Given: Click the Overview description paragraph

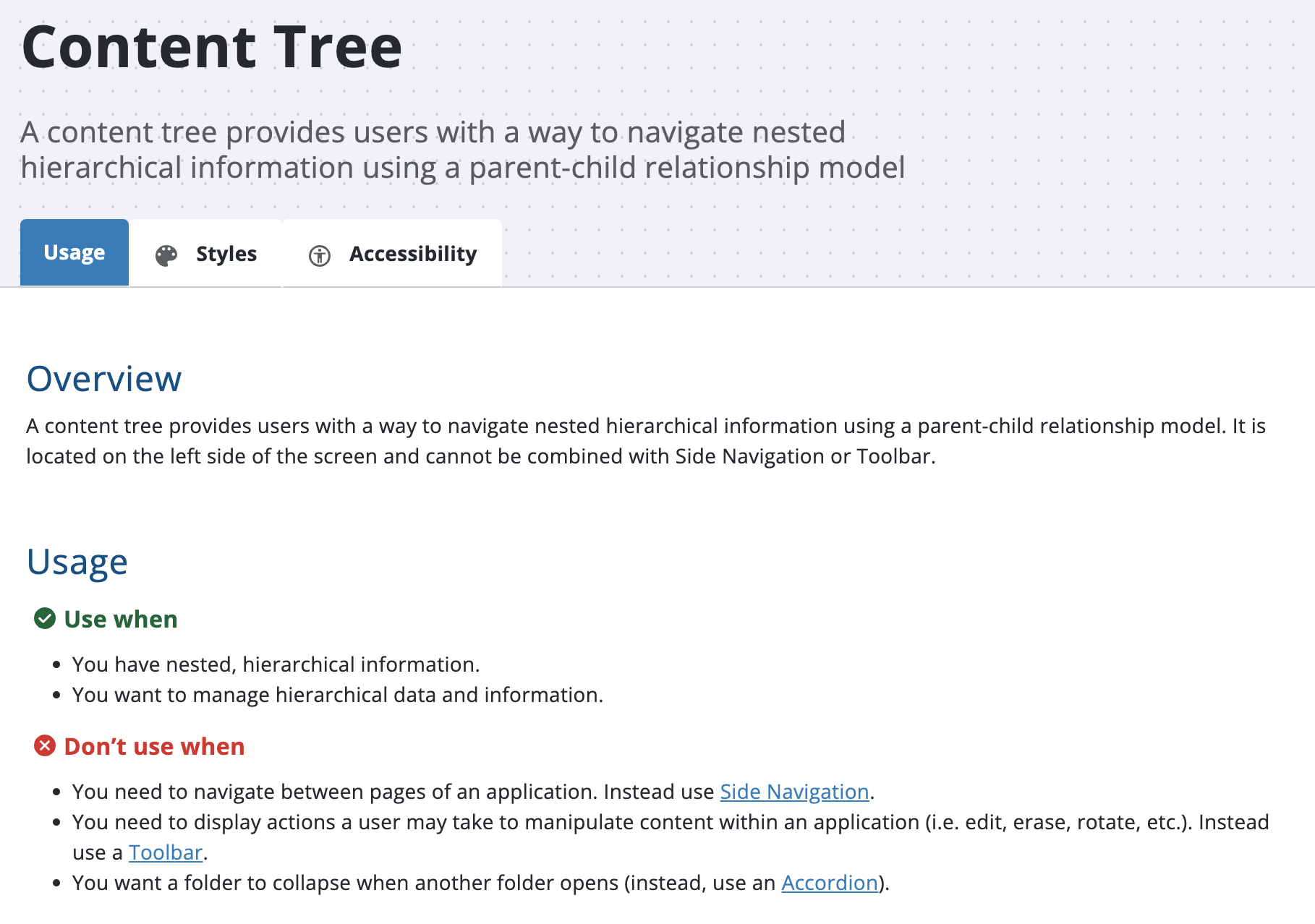Looking at the screenshot, I should click(646, 441).
